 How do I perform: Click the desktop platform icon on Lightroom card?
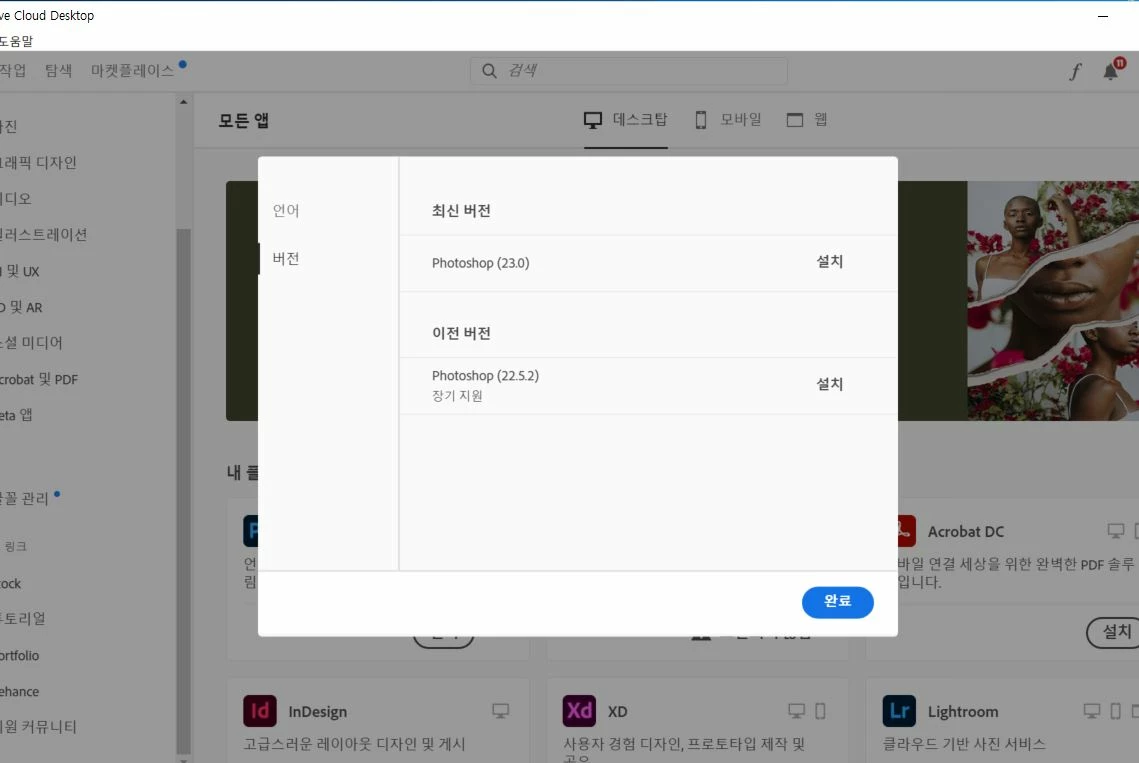(1092, 711)
